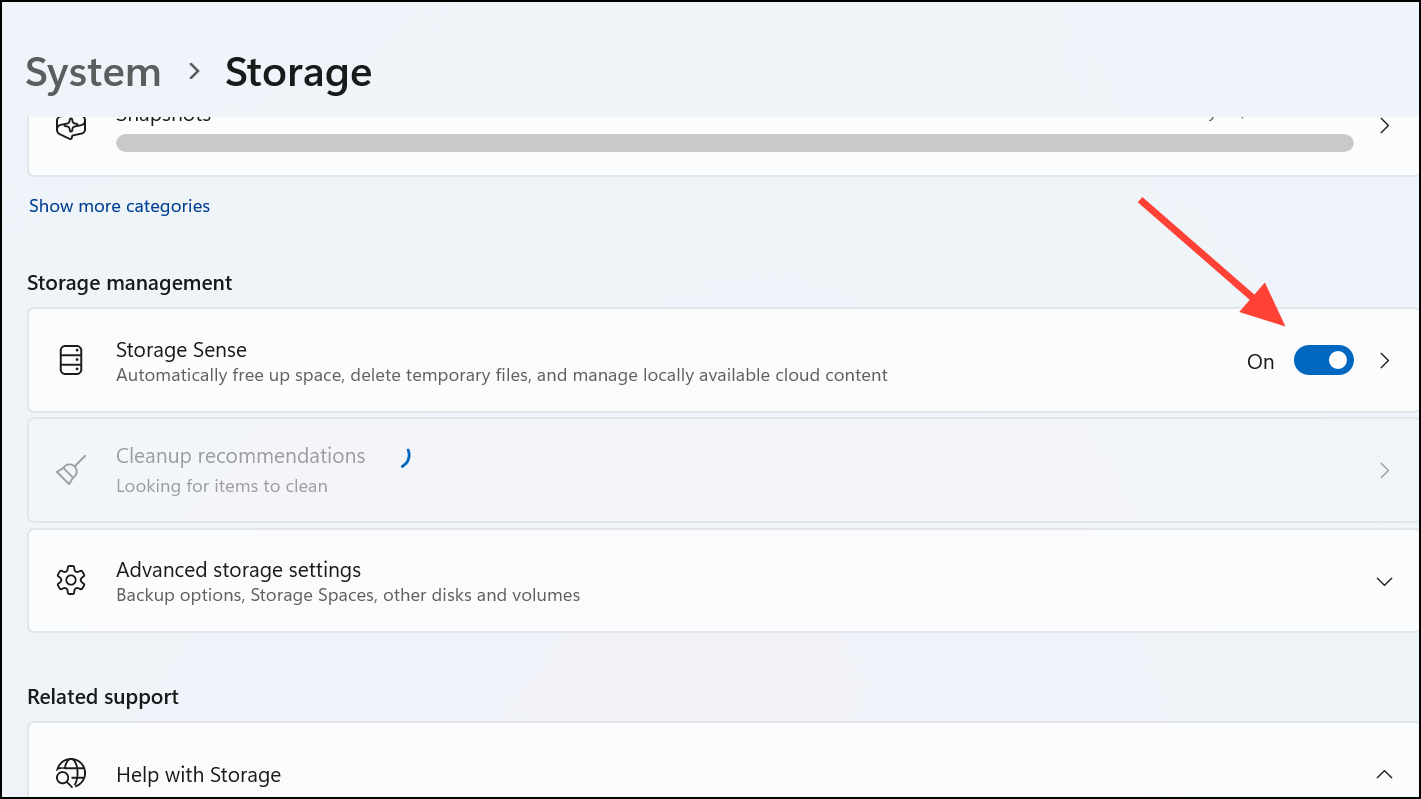
Task: Select the Advanced storage settings title text
Action: coord(238,570)
